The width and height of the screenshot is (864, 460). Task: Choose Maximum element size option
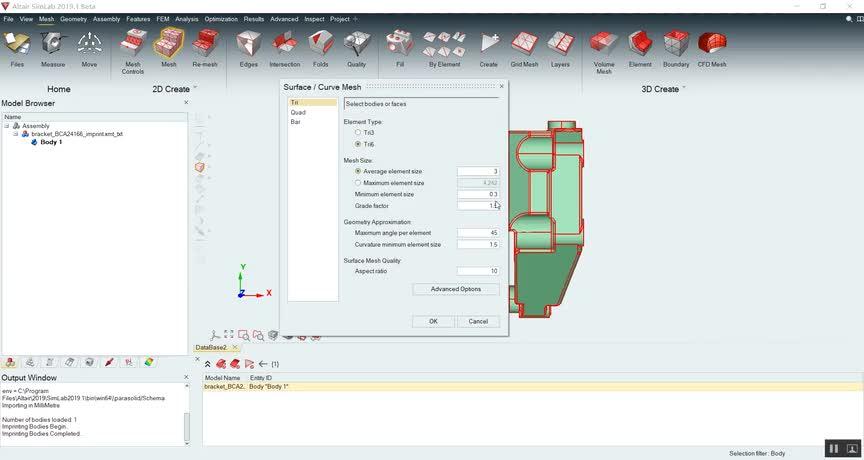click(358, 183)
